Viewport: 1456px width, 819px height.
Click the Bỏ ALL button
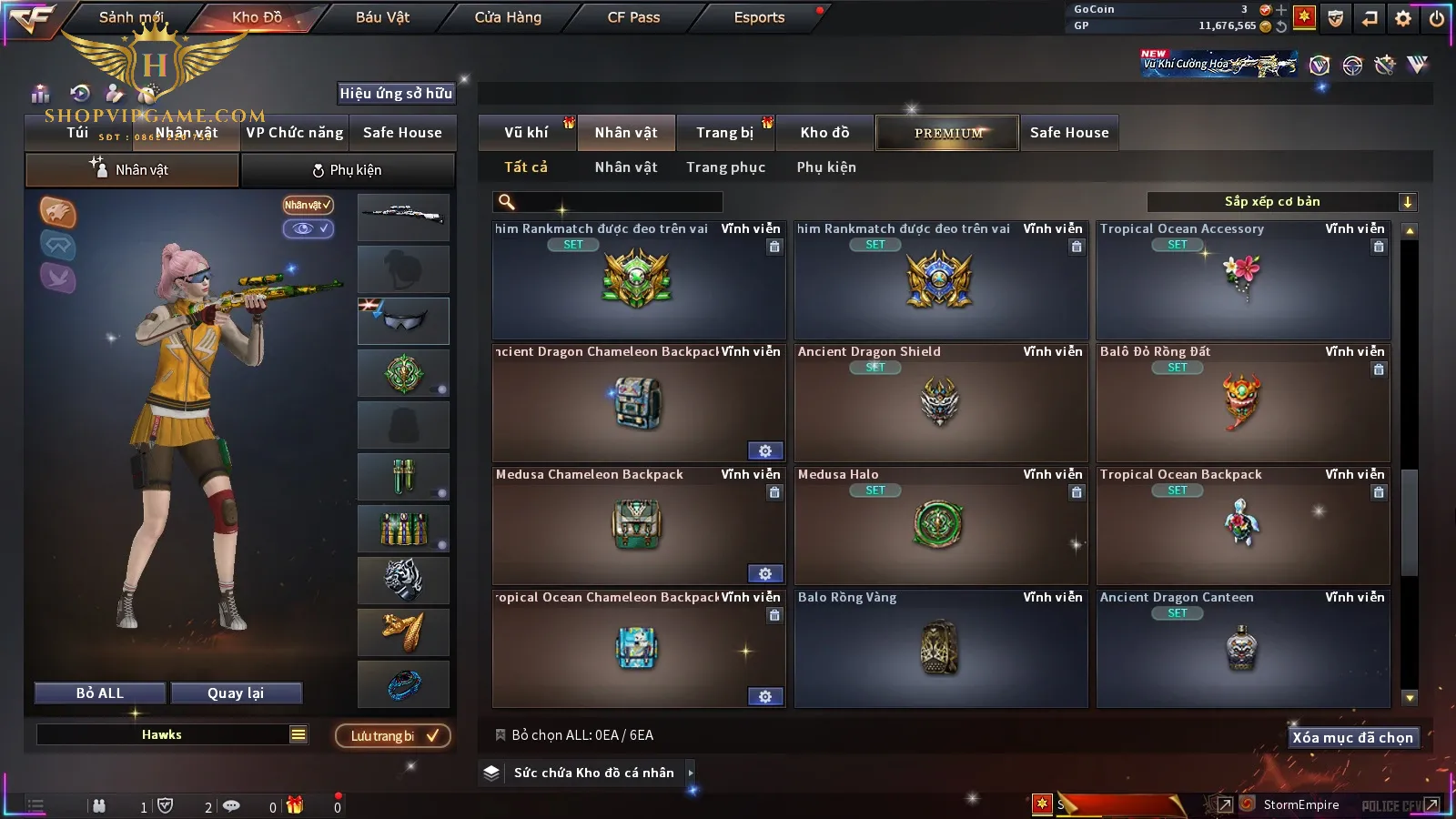100,693
